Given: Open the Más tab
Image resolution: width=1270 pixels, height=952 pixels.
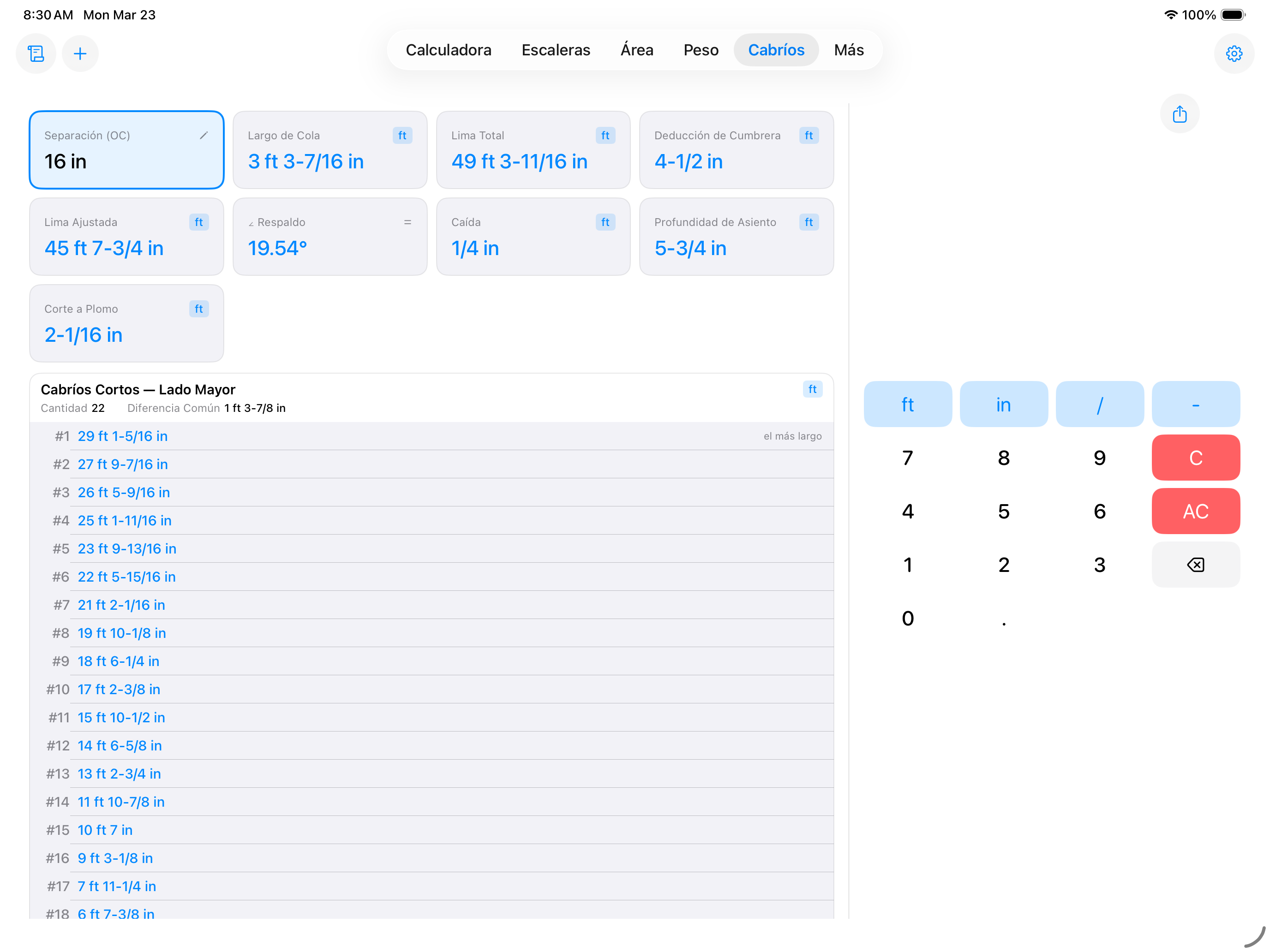Looking at the screenshot, I should point(849,50).
